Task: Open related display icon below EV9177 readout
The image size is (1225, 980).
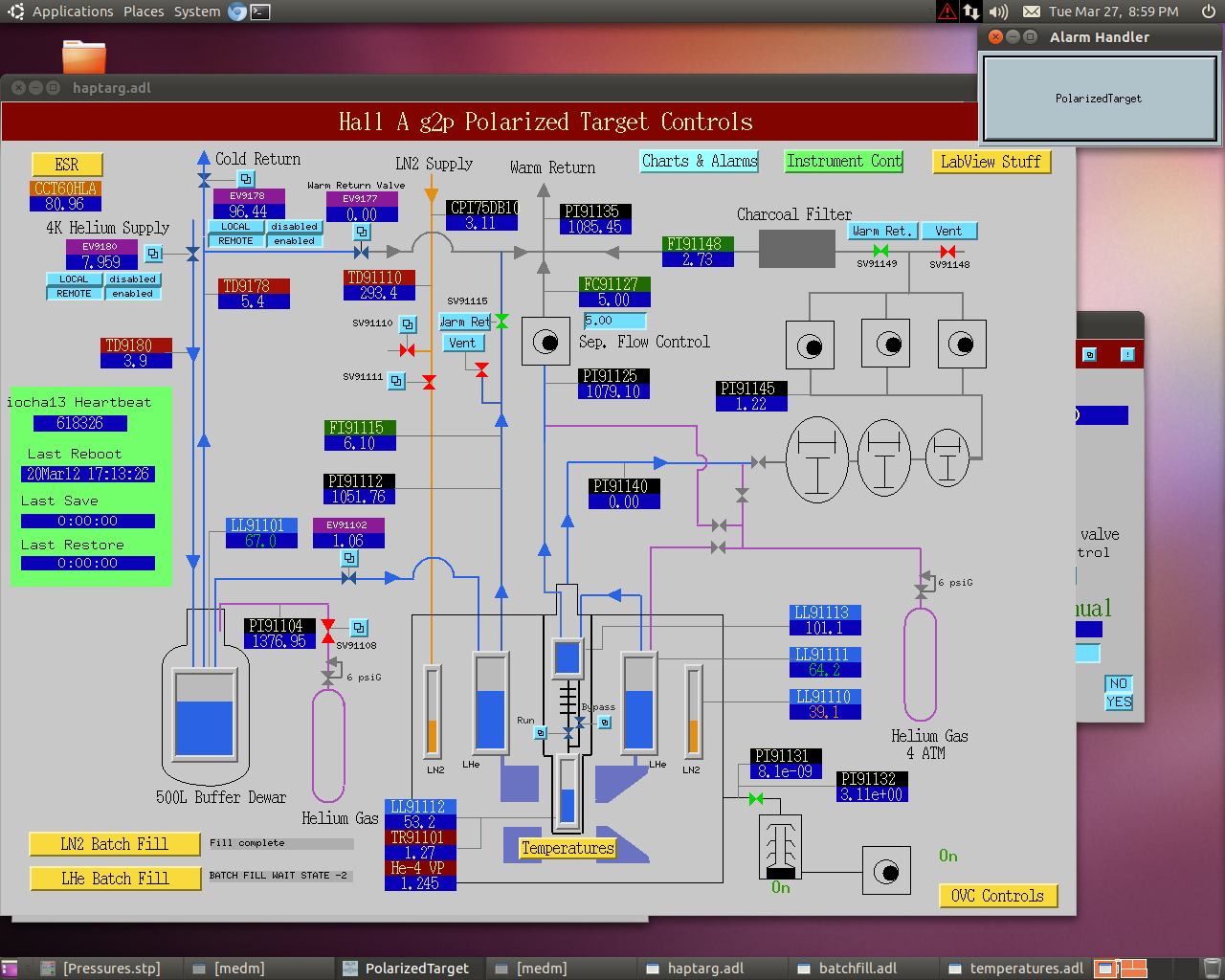Action: (362, 232)
